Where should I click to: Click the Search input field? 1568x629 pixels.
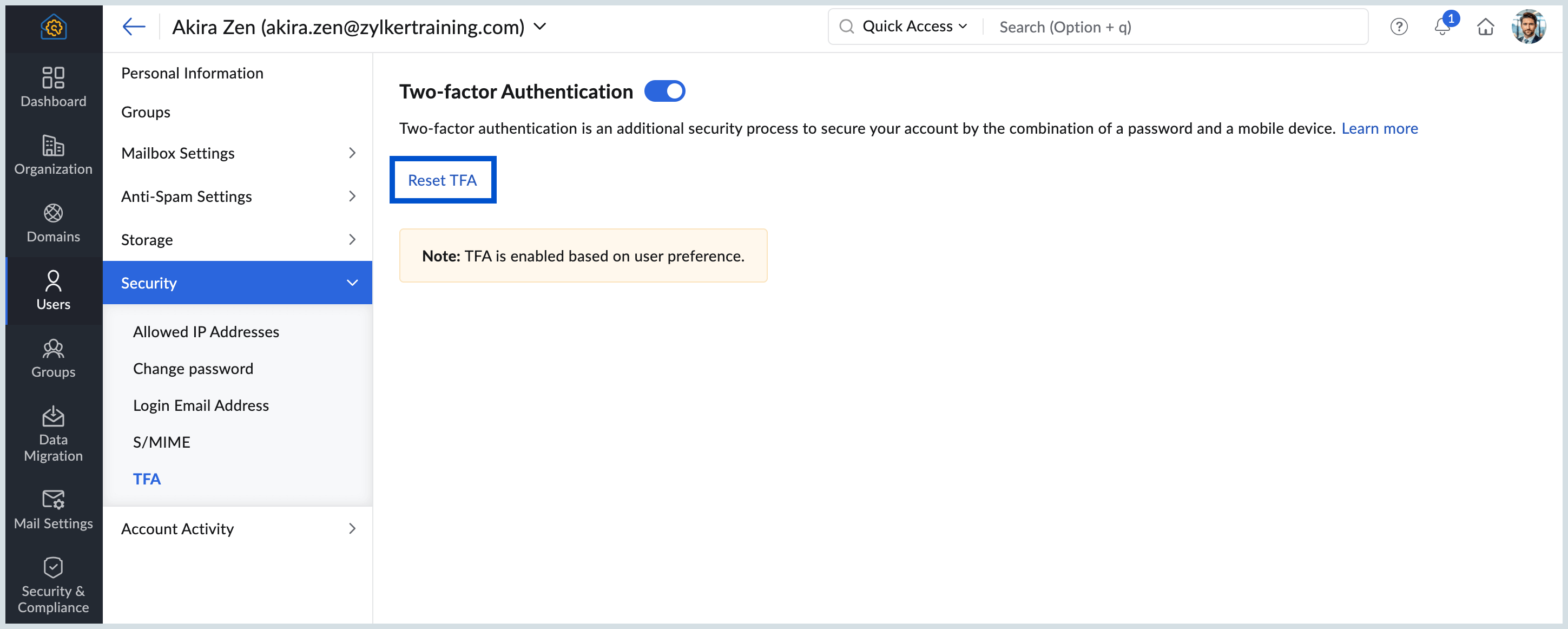(1175, 27)
